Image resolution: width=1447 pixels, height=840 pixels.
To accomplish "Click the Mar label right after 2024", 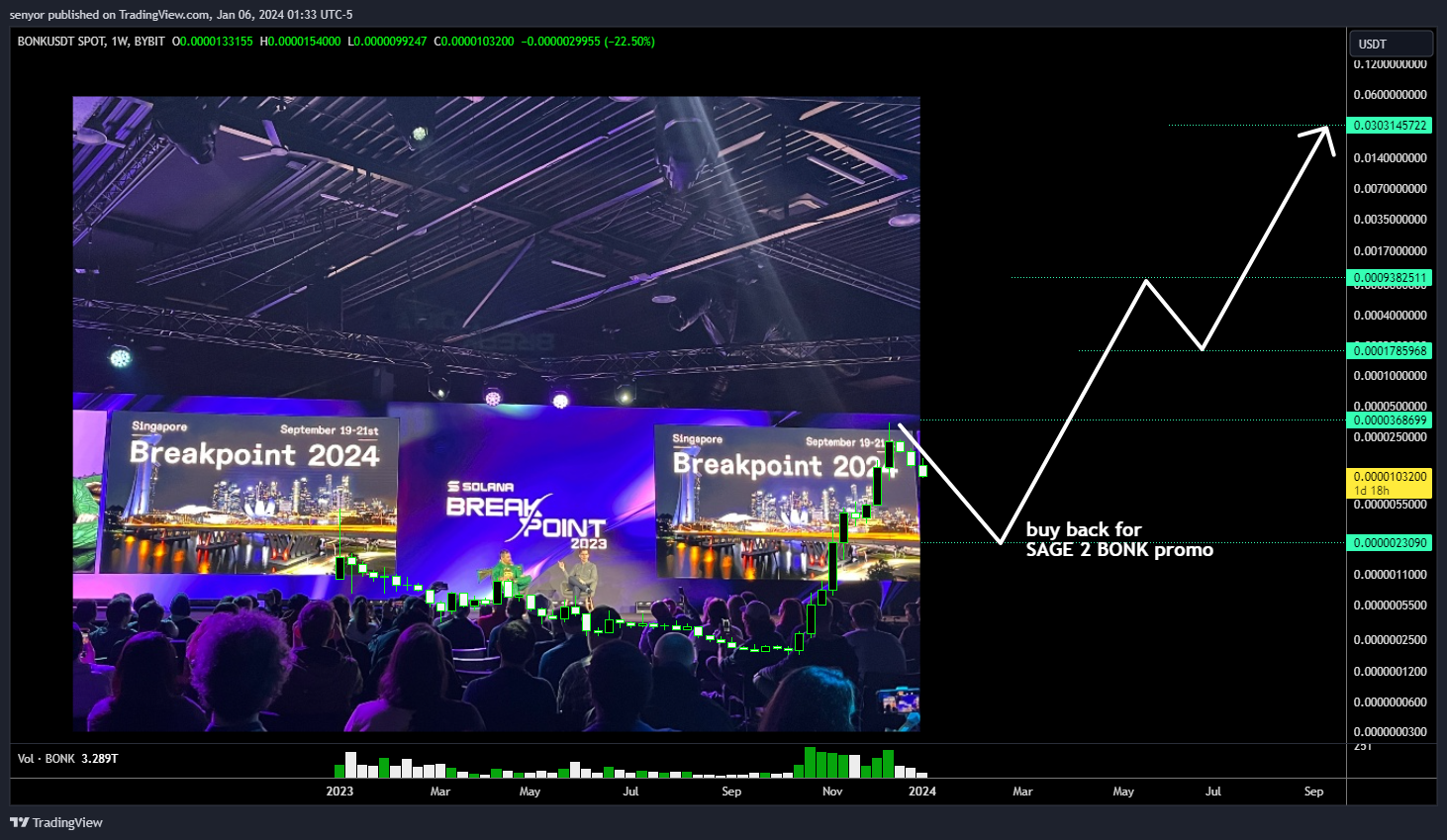I will [1022, 792].
